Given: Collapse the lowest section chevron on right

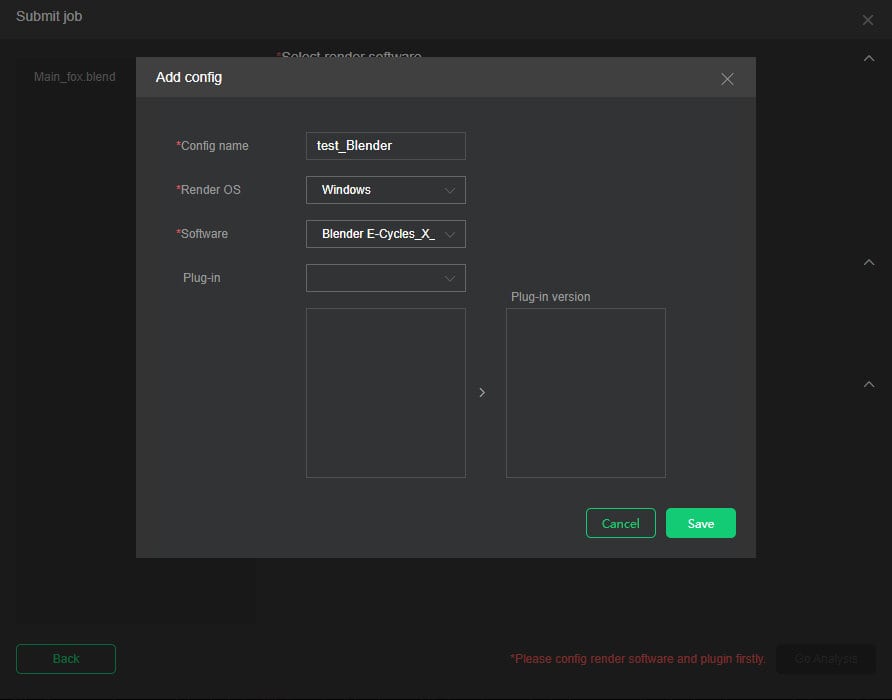Looking at the screenshot, I should [x=869, y=384].
